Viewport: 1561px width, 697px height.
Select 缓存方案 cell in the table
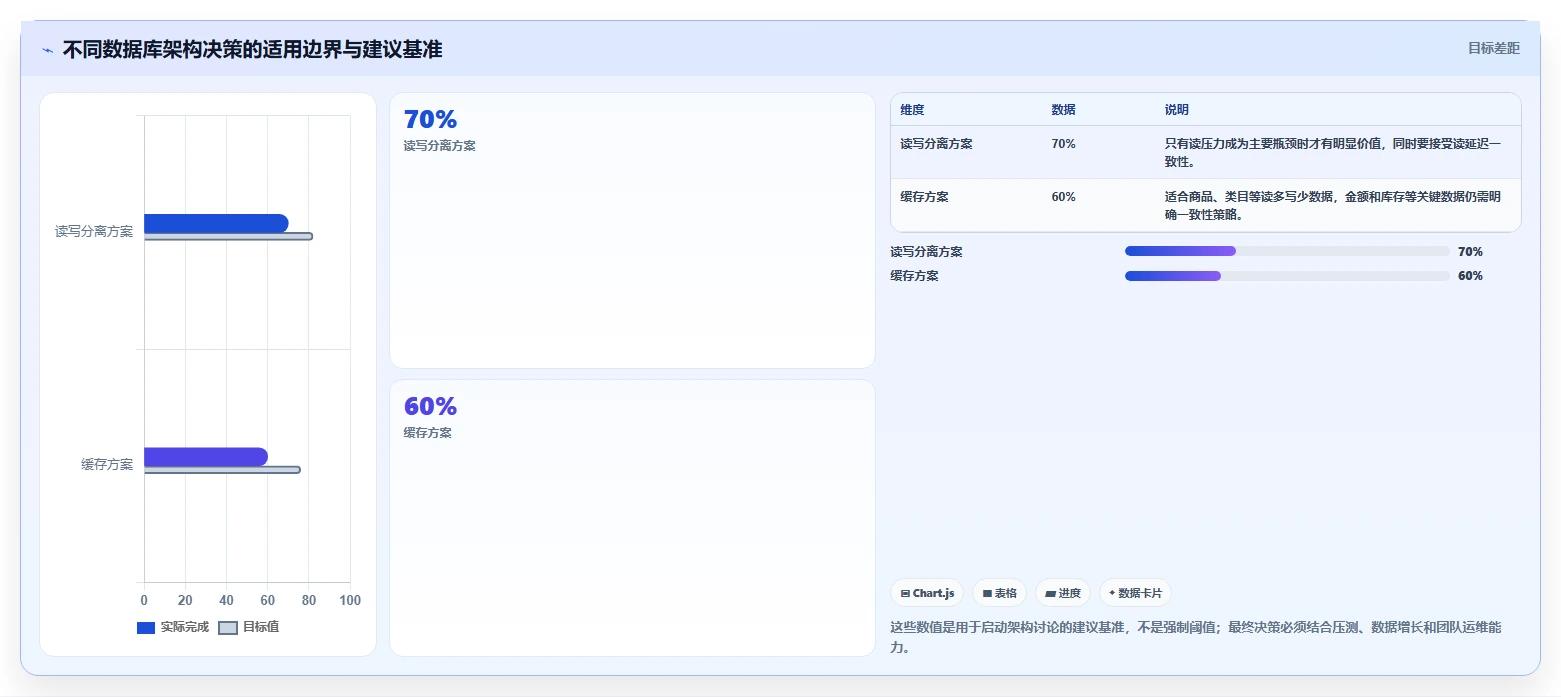tap(924, 197)
